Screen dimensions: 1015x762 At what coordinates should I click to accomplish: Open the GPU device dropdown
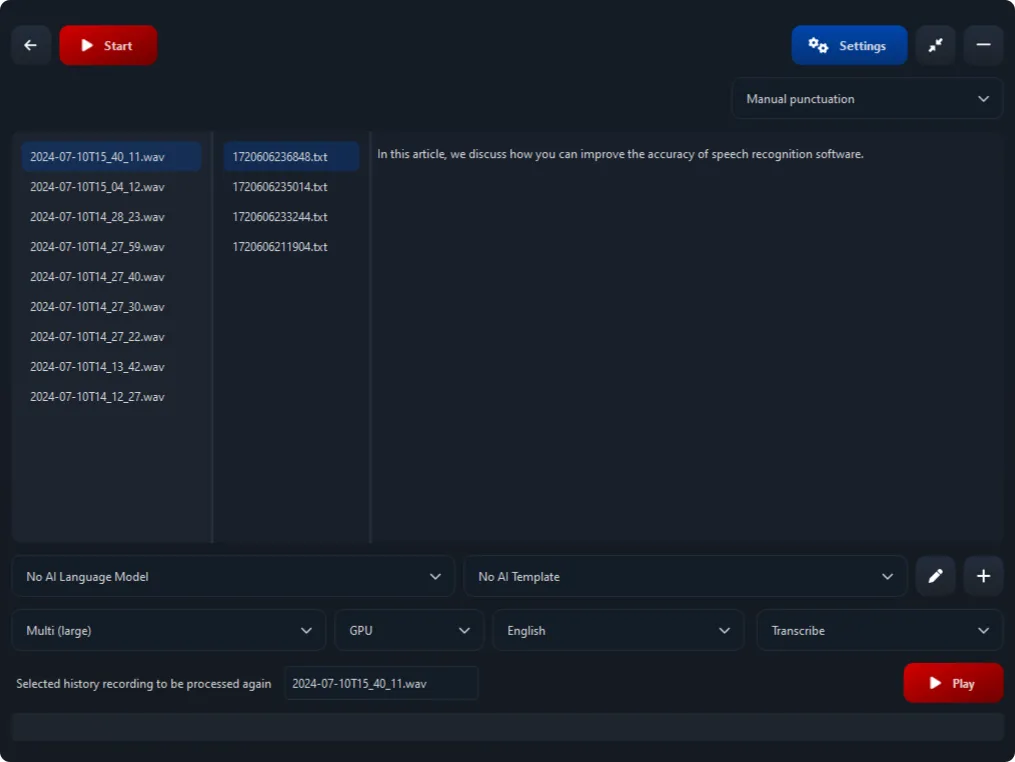point(409,631)
